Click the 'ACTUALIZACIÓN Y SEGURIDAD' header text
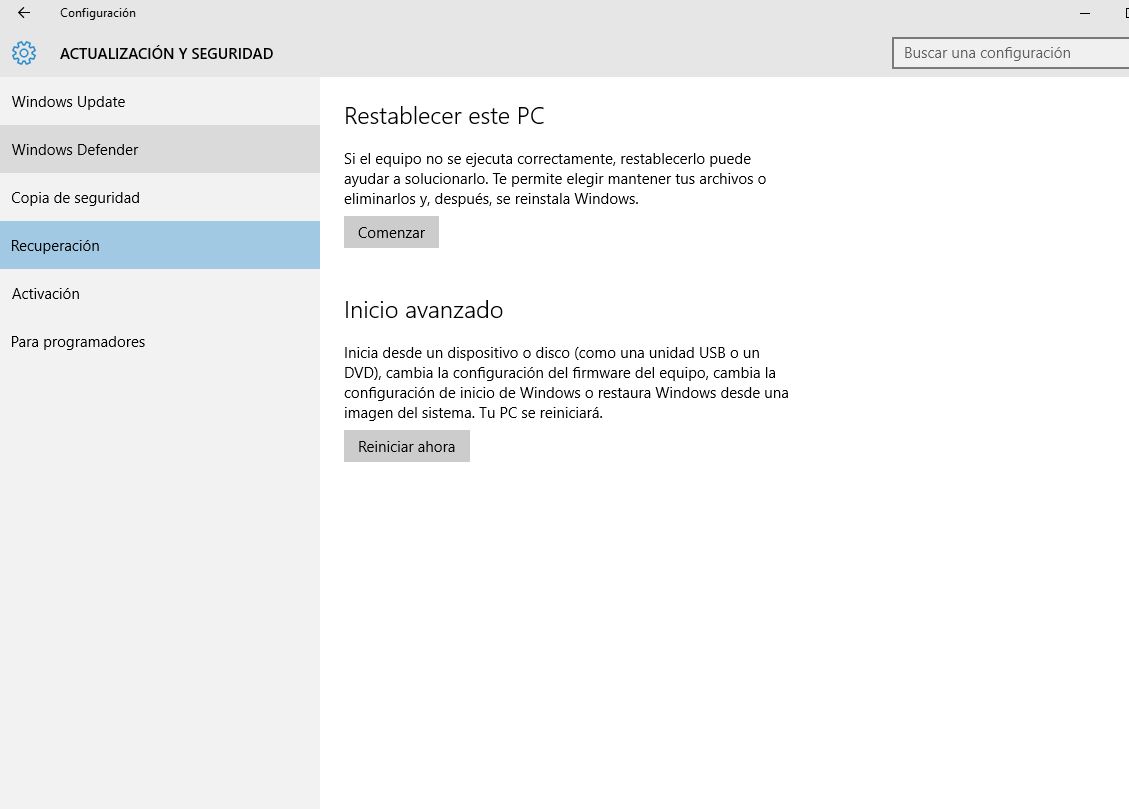1129x809 pixels. coord(166,54)
